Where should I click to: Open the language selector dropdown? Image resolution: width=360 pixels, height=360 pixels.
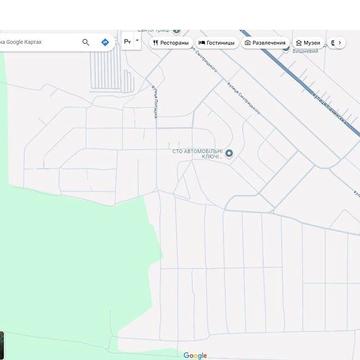coord(131,42)
